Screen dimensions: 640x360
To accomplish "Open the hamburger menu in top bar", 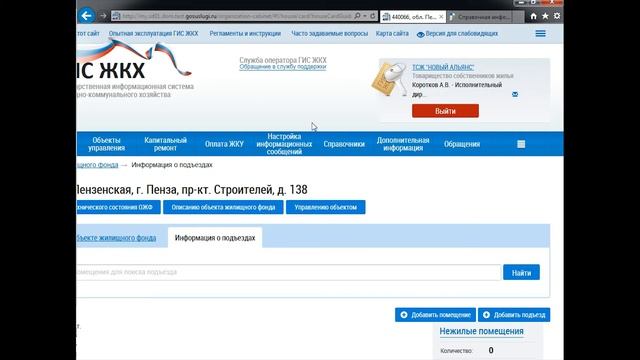I will pyautogui.click(x=540, y=33).
